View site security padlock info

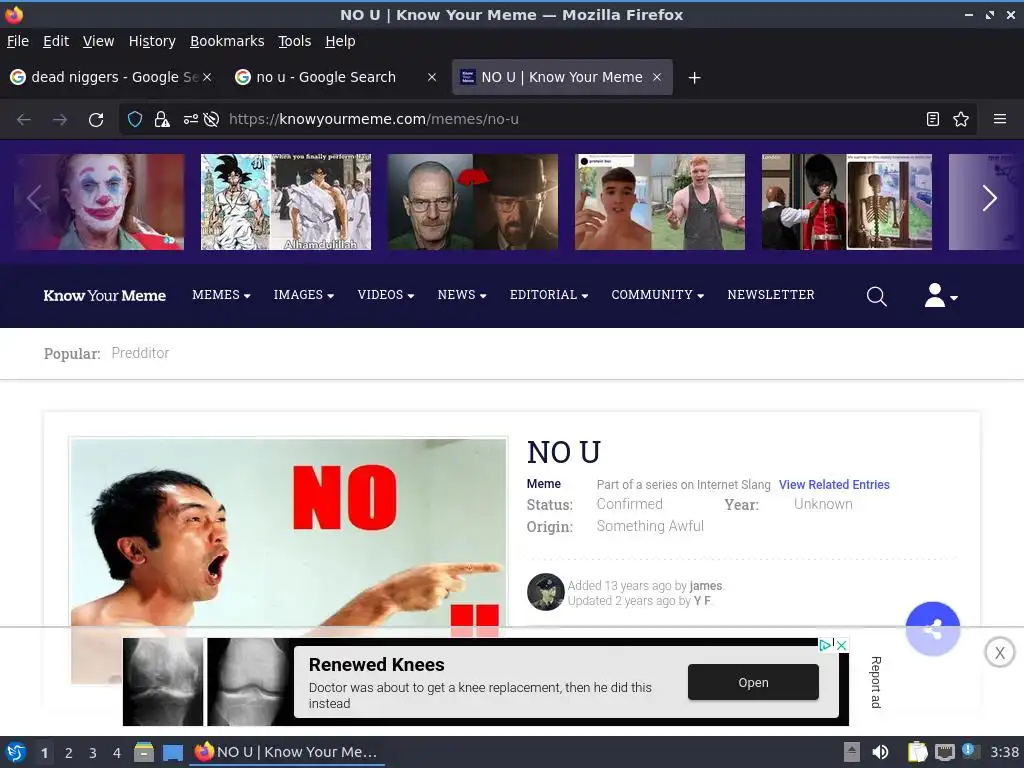[161, 119]
